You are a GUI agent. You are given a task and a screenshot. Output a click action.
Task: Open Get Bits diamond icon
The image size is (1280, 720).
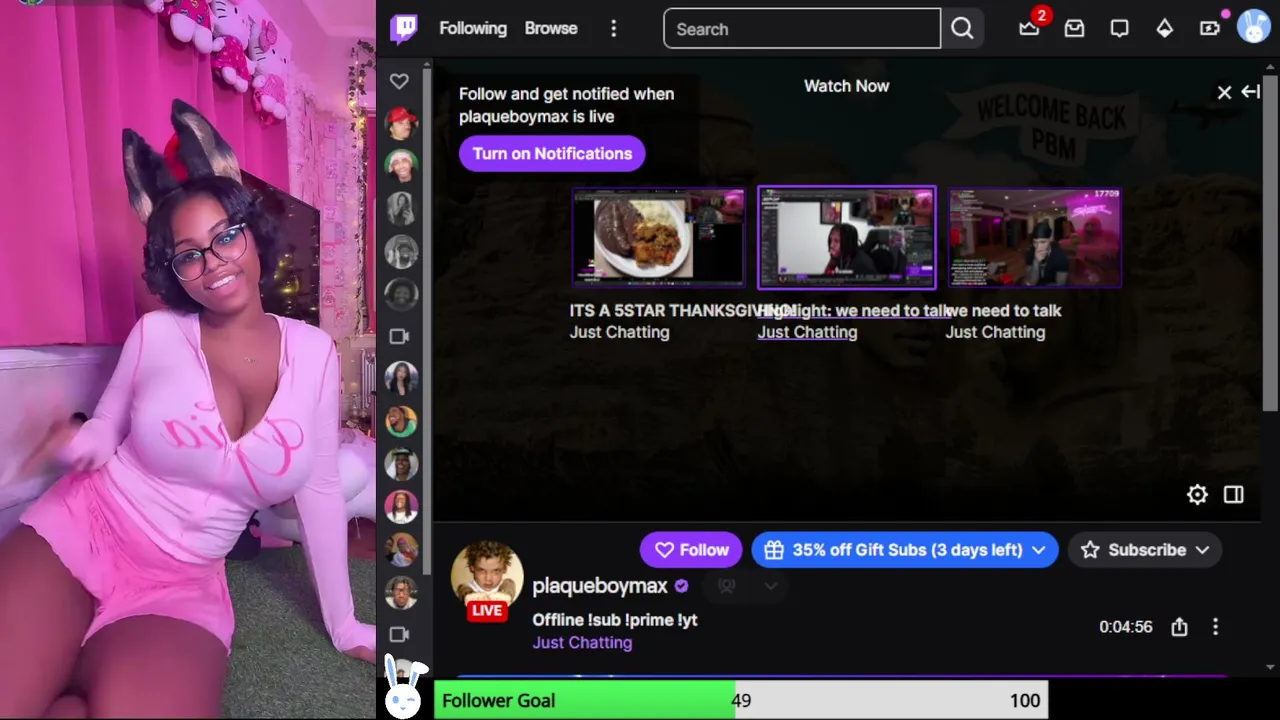point(1165,29)
